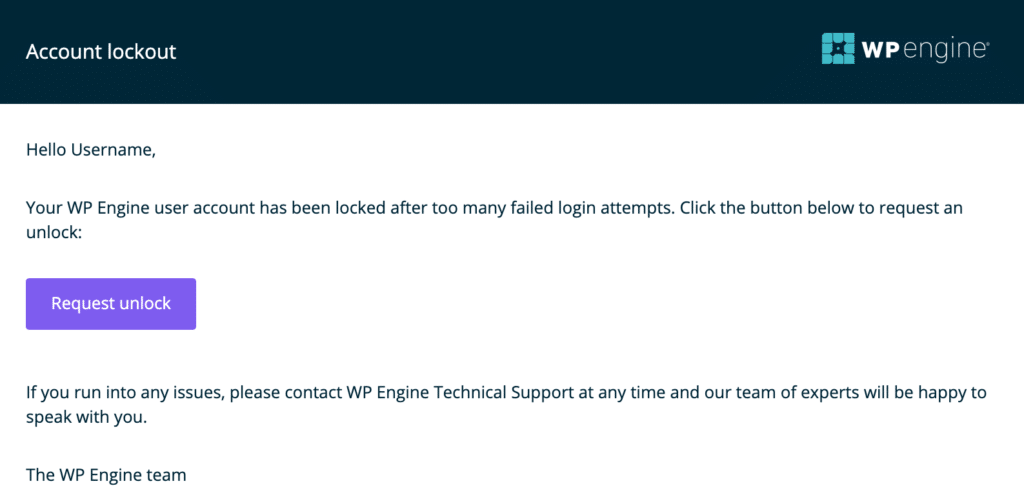The image size is (1024, 497).
Task: Click the Hello Username greeting line
Action: click(91, 150)
